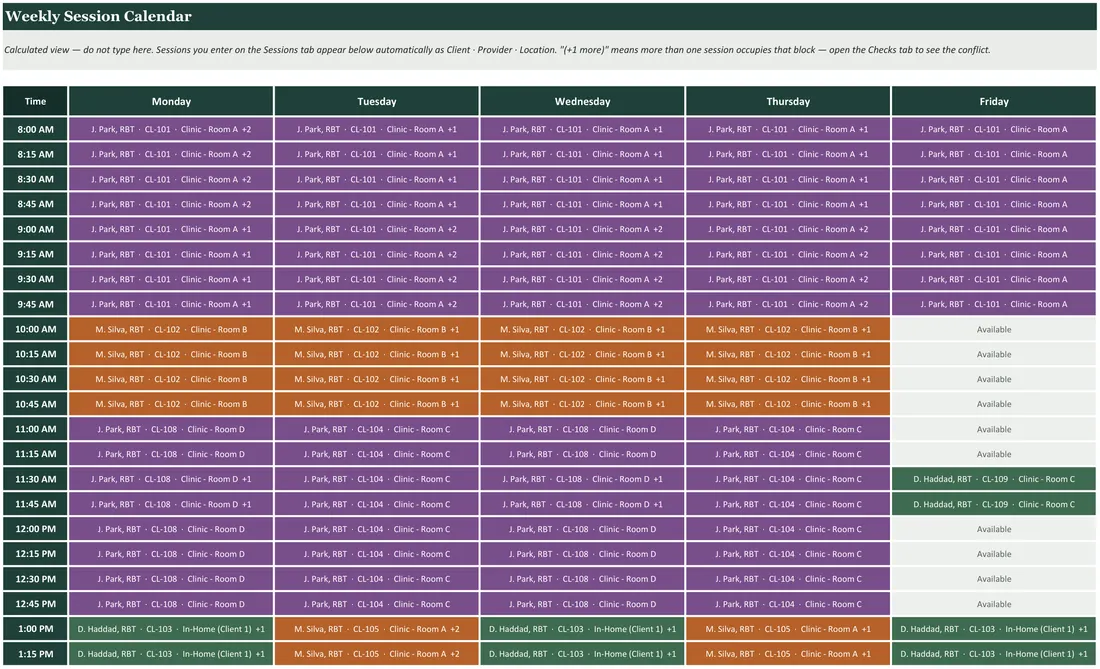Screen dimensions: 1100x669
Task: Select the Friday column header
Action: click(993, 101)
